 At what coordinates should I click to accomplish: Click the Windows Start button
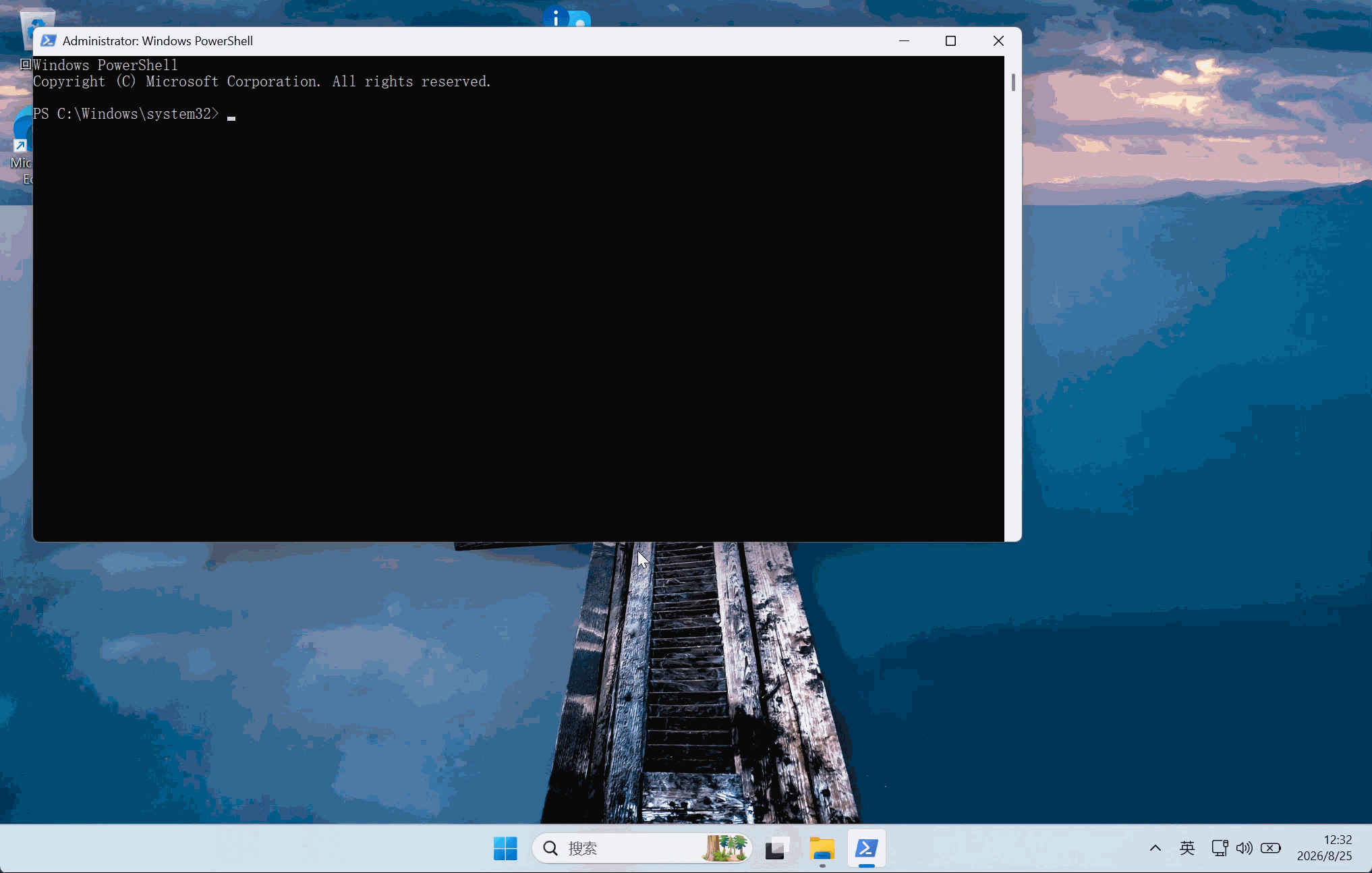505,848
